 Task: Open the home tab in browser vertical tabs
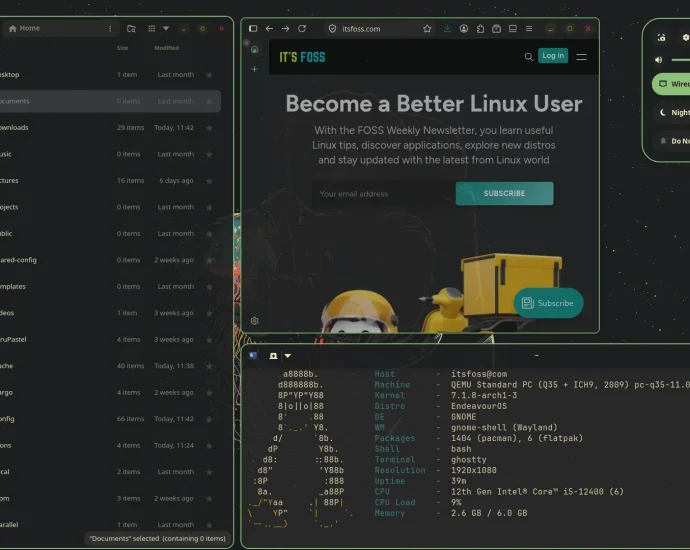[254, 49]
